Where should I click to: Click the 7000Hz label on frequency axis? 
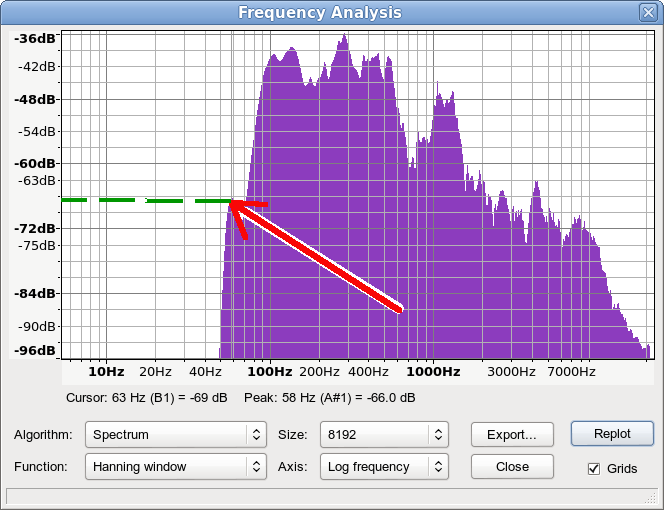(571, 371)
